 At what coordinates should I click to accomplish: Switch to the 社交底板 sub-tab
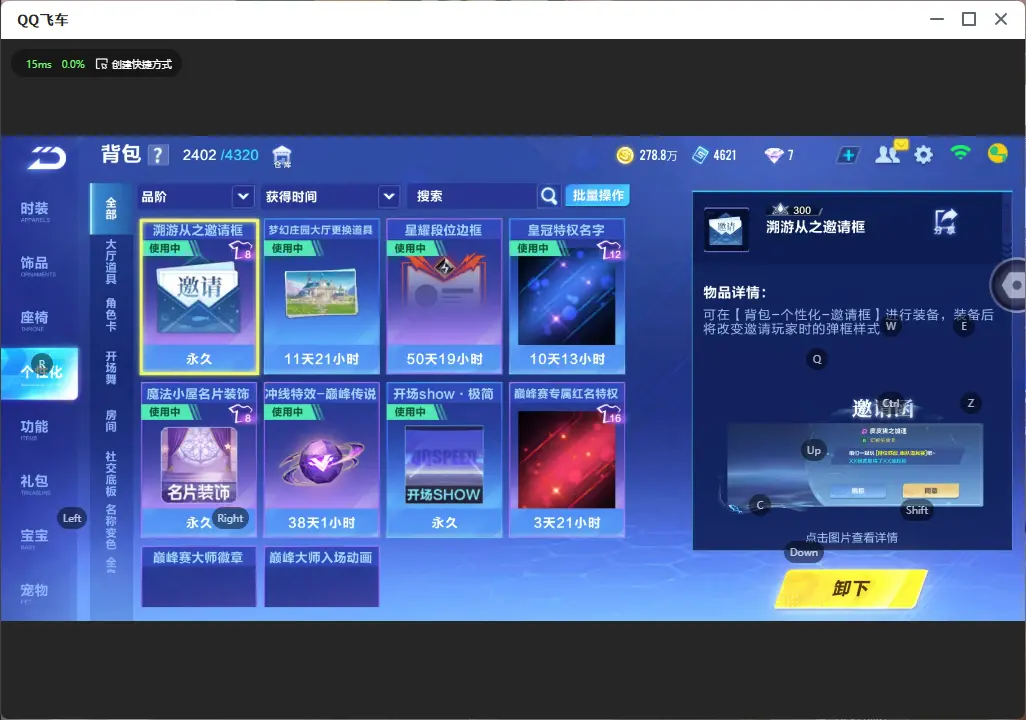pyautogui.click(x=111, y=474)
